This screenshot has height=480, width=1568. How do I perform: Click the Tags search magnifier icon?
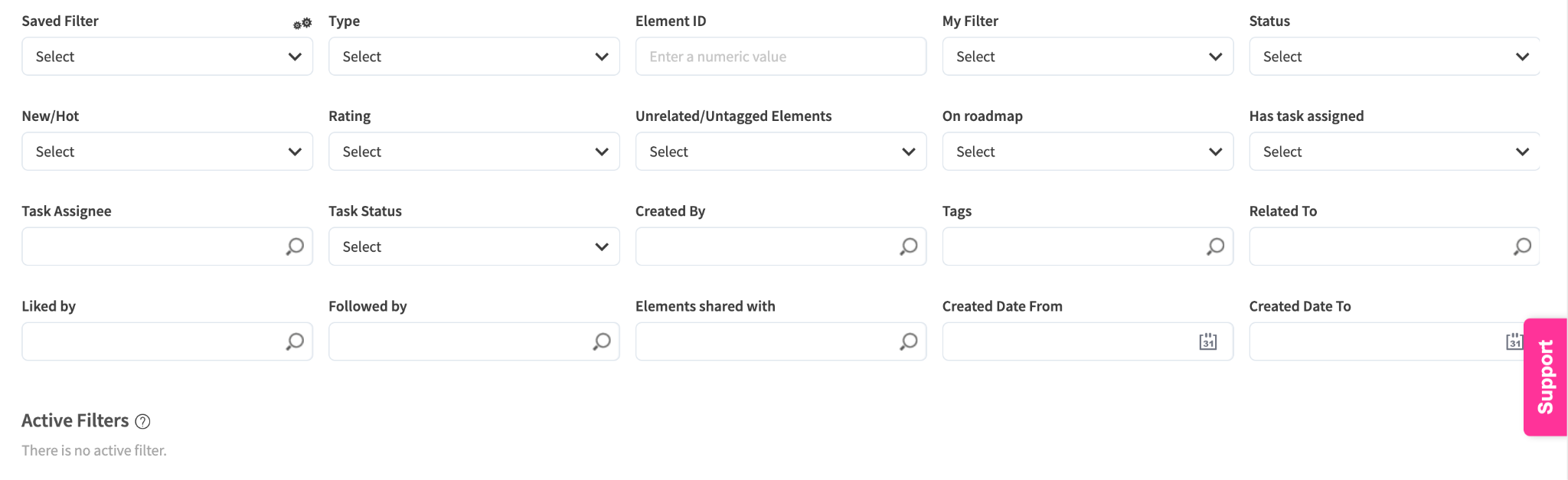(x=1215, y=247)
